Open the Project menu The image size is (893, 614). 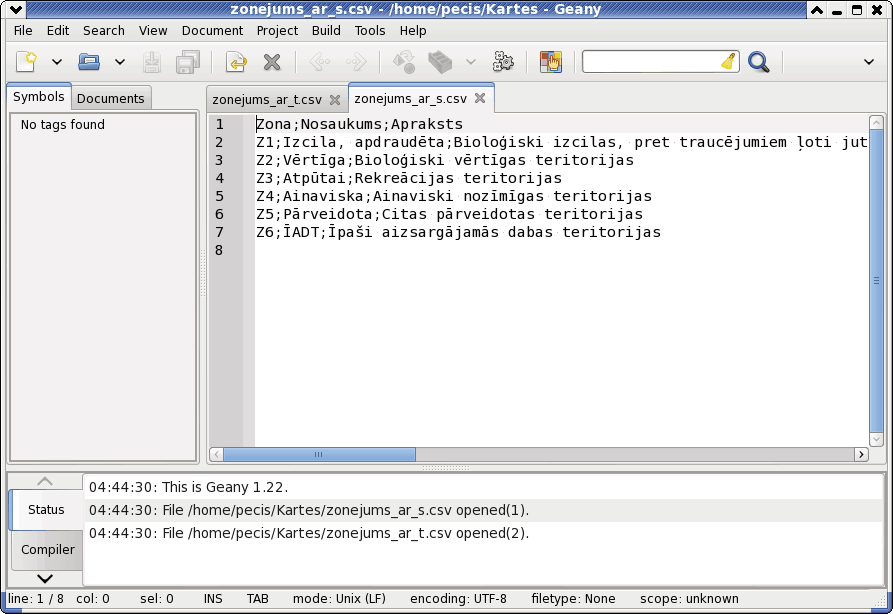[x=277, y=31]
